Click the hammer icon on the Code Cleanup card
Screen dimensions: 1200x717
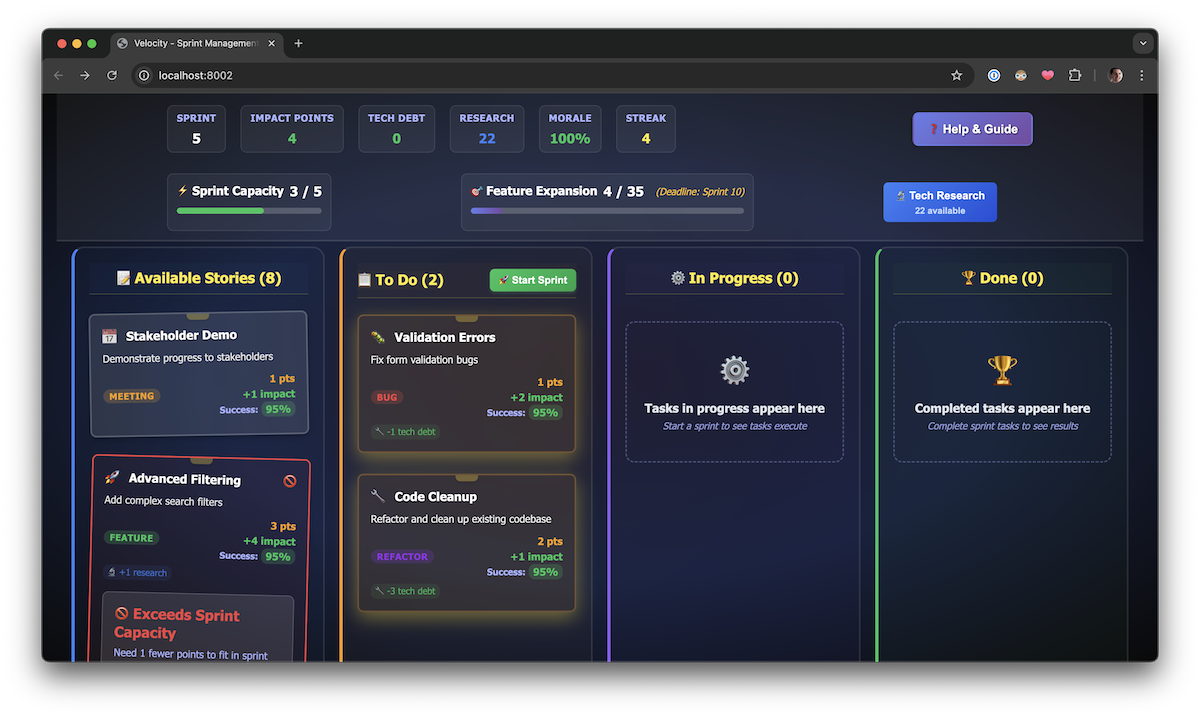(380, 495)
